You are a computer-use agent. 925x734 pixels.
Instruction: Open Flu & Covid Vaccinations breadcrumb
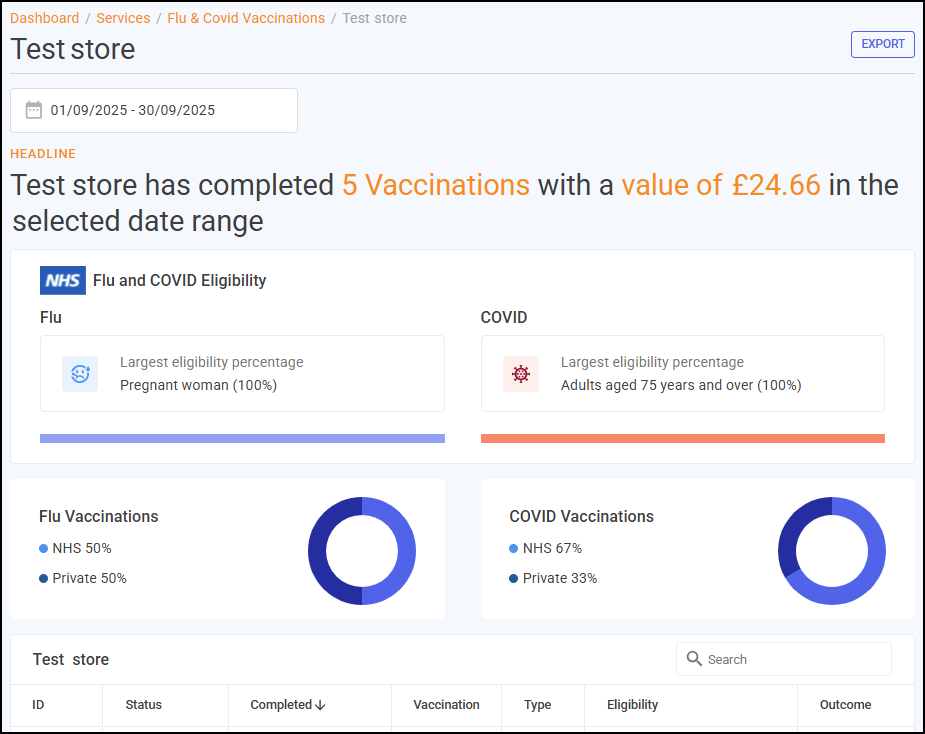coord(246,18)
